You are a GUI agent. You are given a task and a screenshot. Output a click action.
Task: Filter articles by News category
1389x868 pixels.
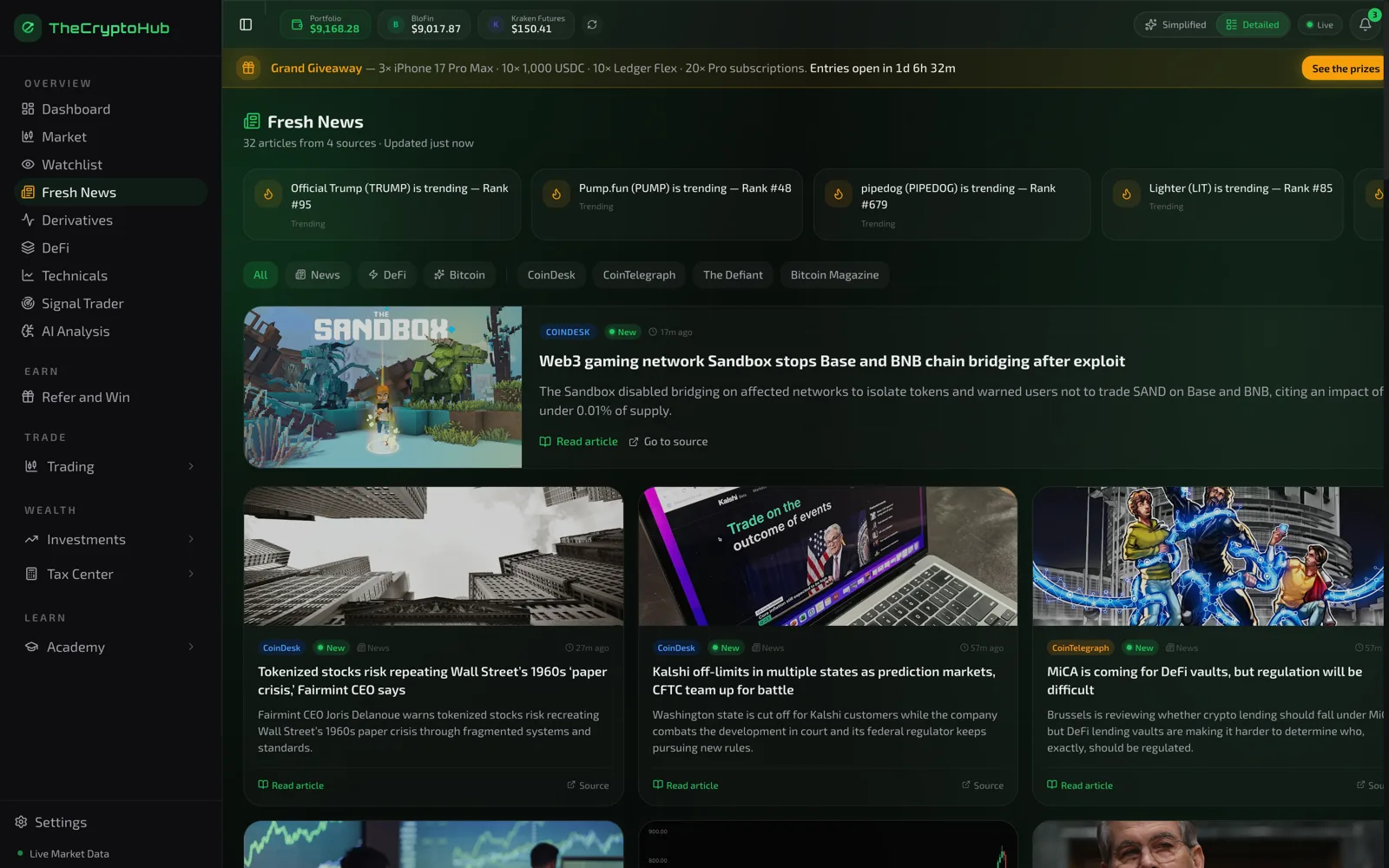[x=317, y=274]
